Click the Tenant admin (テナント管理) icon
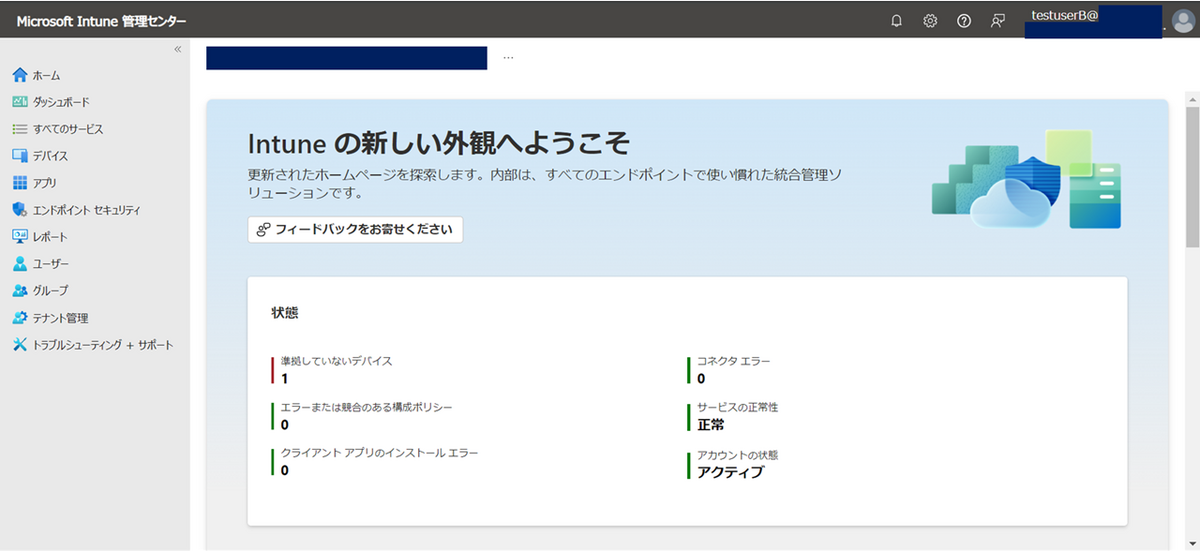This screenshot has width=1200, height=551. coord(19,318)
